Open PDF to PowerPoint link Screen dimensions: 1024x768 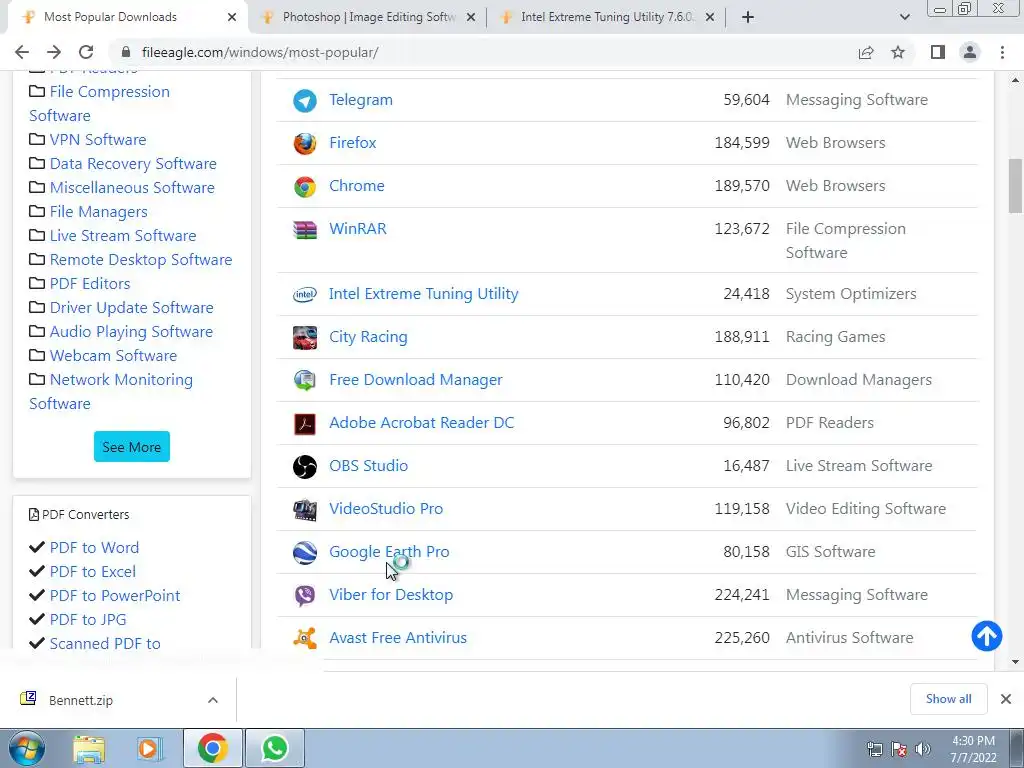pyautogui.click(x=115, y=596)
